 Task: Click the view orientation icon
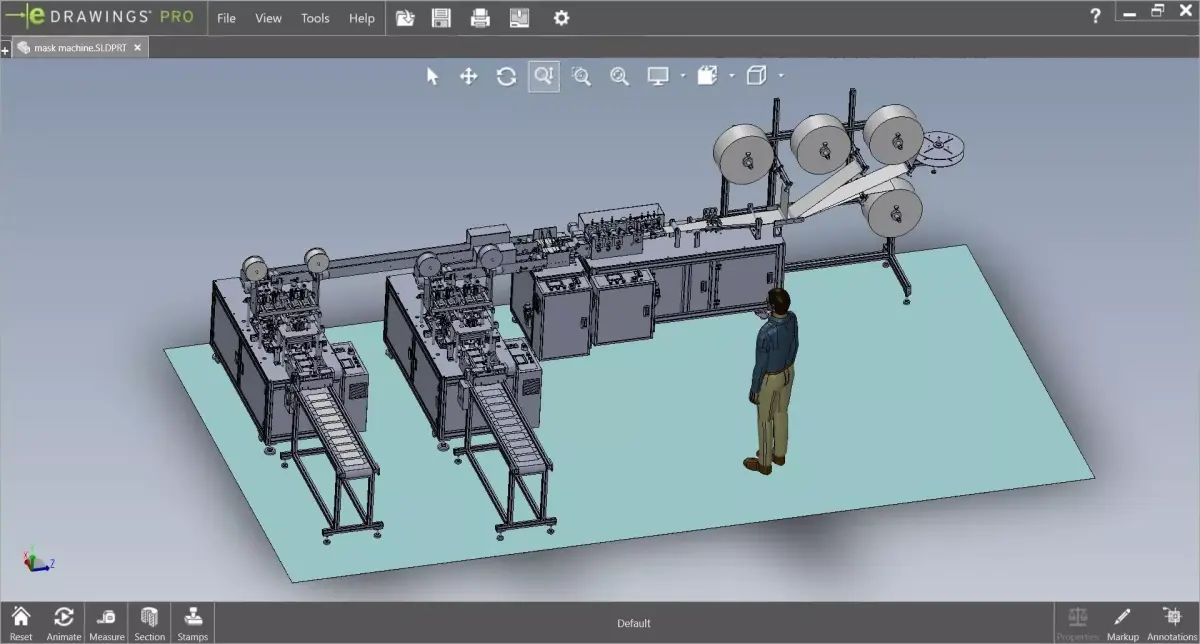[707, 76]
